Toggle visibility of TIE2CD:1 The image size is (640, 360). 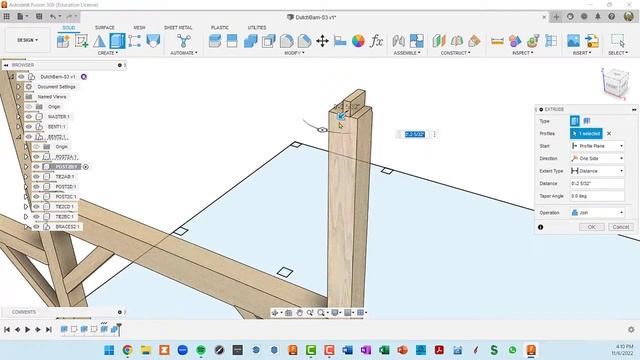[36, 207]
